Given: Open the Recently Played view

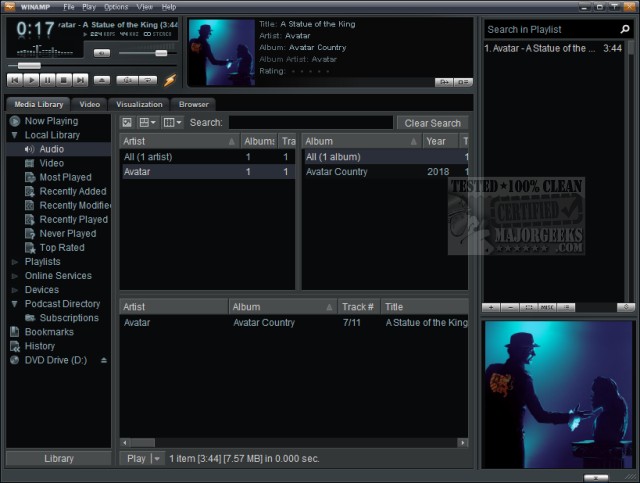Looking at the screenshot, I should 73,220.
